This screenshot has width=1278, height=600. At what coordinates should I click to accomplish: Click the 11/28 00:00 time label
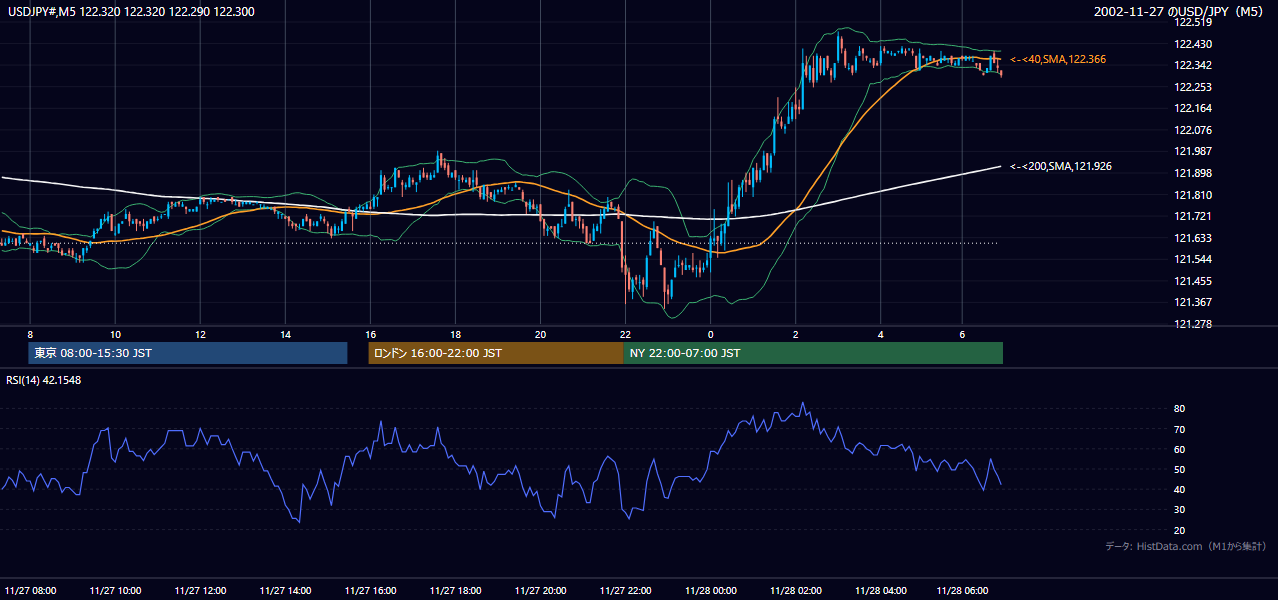point(711,590)
